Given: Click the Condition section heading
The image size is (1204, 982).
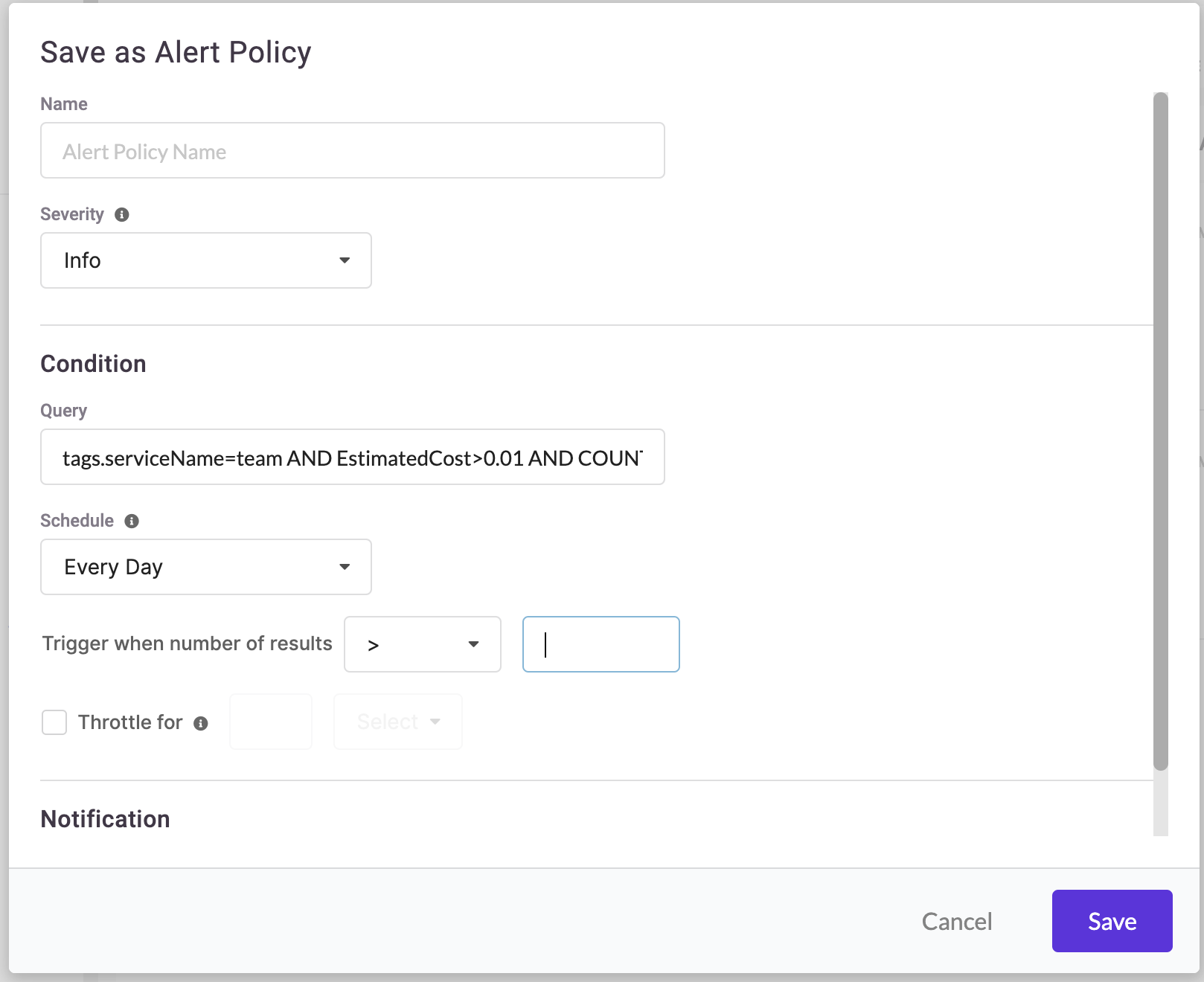Looking at the screenshot, I should pyautogui.click(x=94, y=364).
